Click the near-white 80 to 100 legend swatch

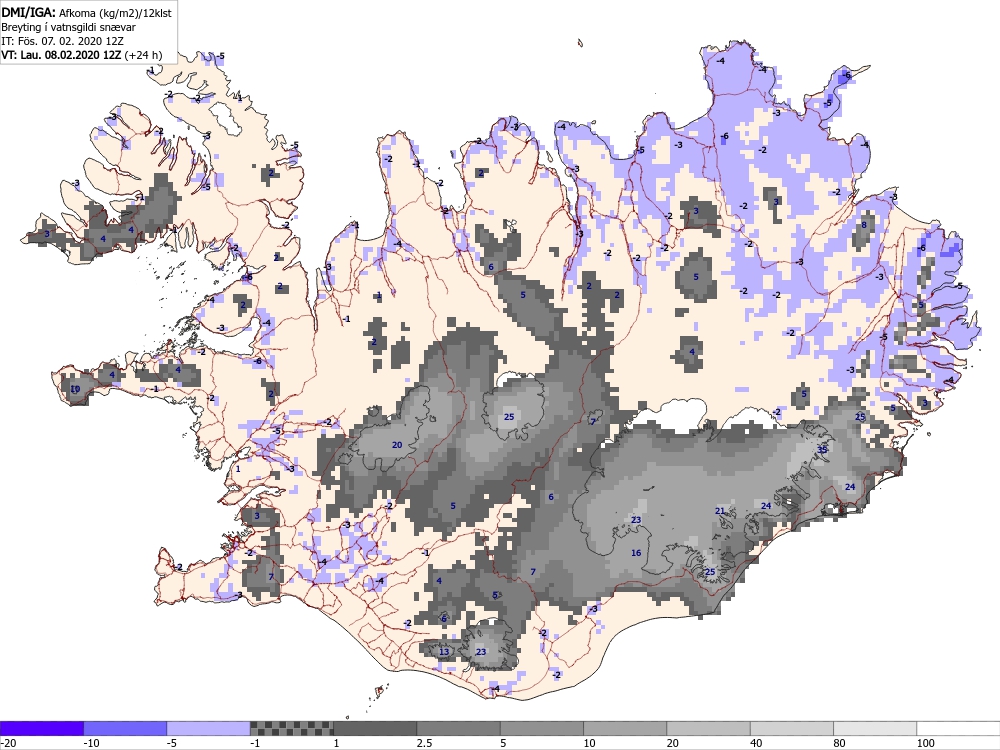pos(875,728)
